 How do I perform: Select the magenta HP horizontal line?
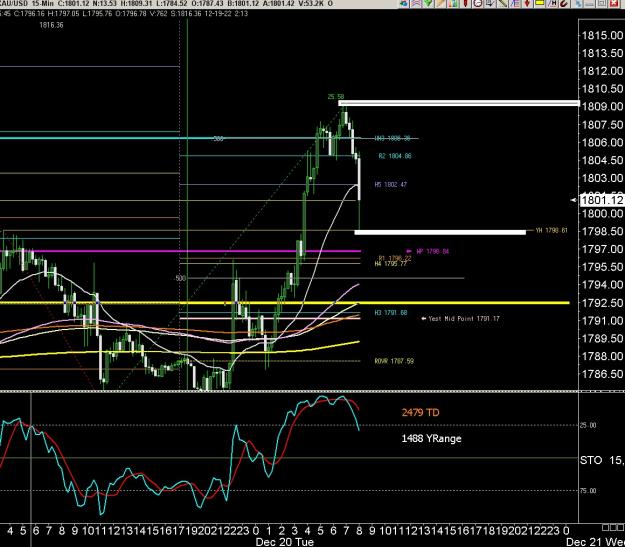click(180, 251)
